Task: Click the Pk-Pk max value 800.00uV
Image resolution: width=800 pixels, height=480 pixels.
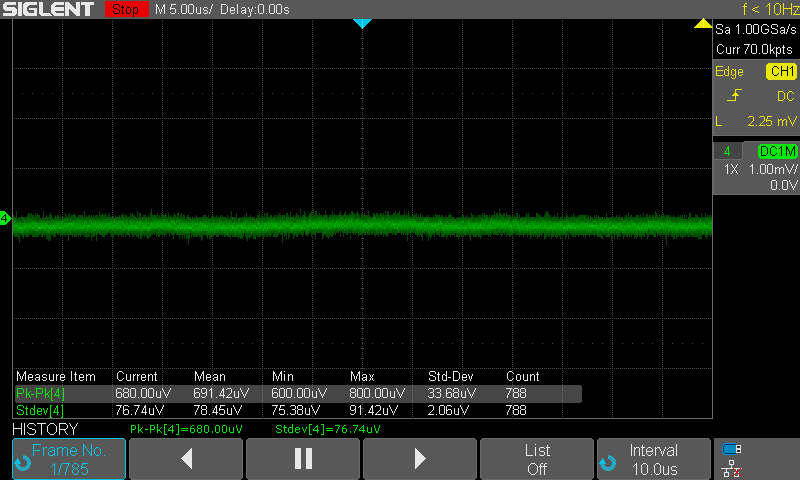Action: [x=377, y=393]
